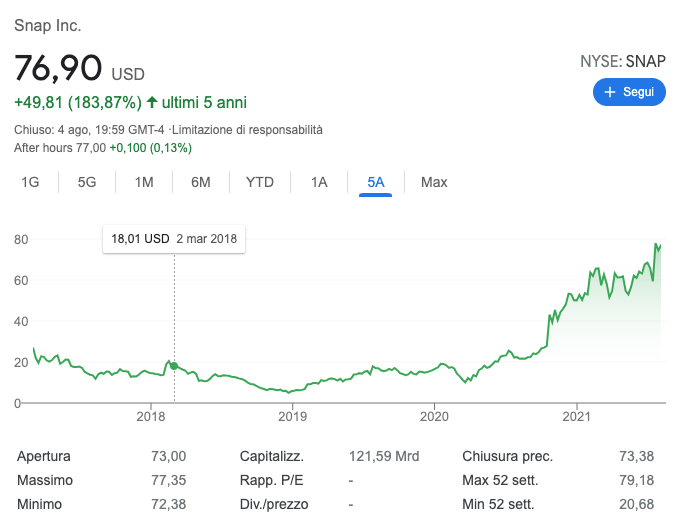The height and width of the screenshot is (530, 679).
Task: Click the 76,90 current price
Action: coord(58,68)
